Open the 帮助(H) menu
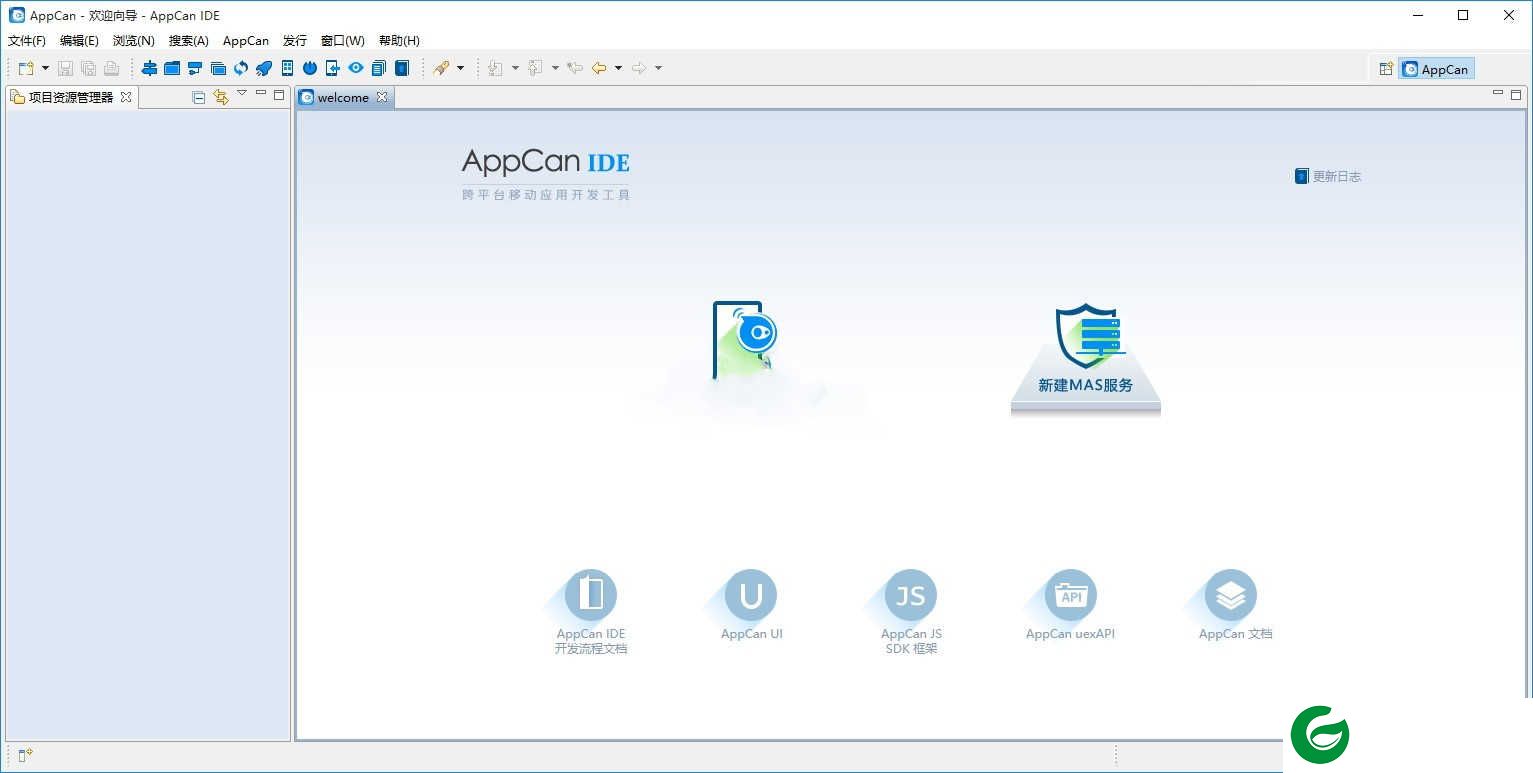The width and height of the screenshot is (1533, 773). [x=399, y=41]
